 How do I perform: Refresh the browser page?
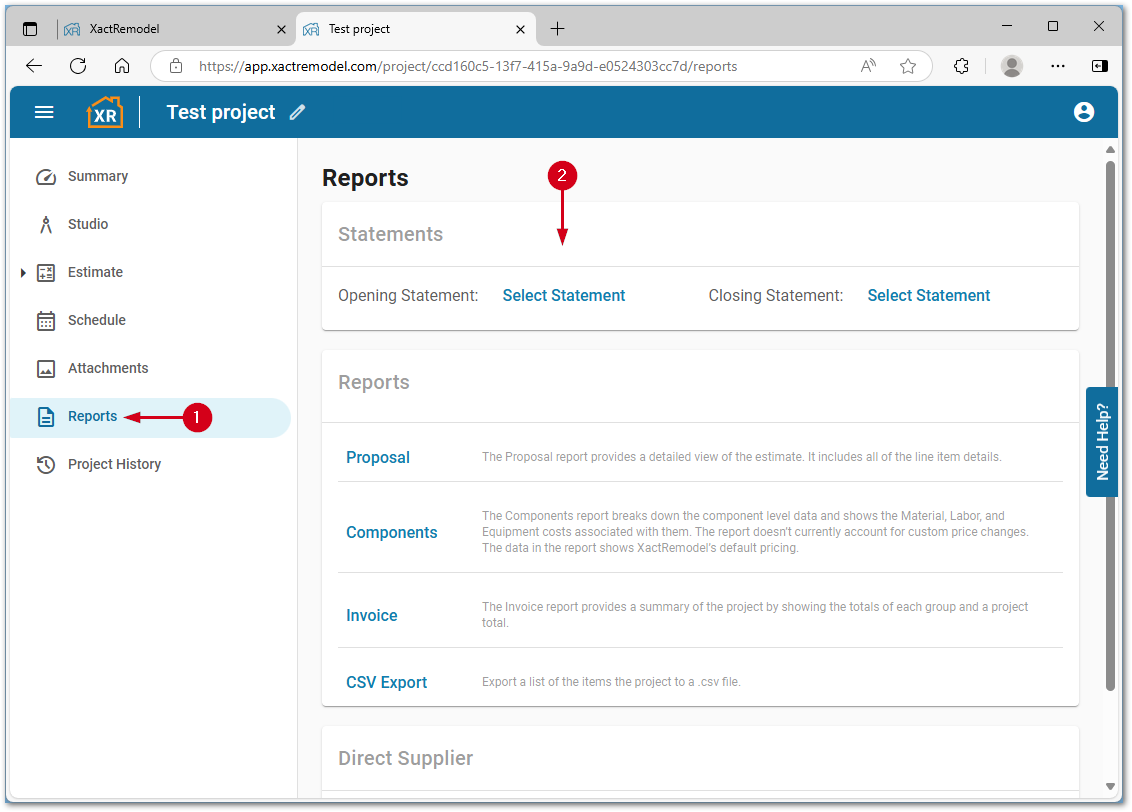coord(78,66)
